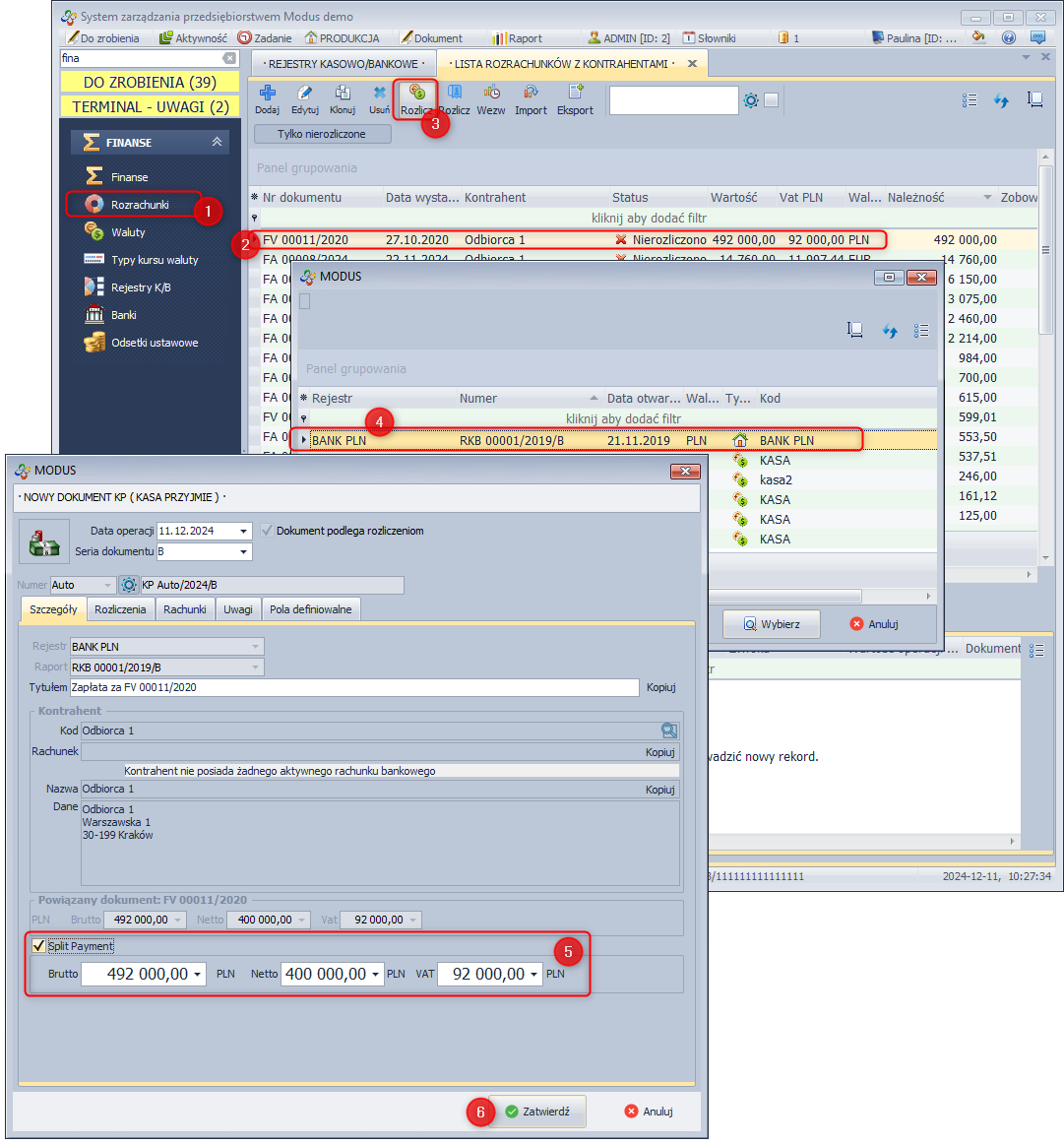Open Raport RKB 00001/2019/B dropdown
1064x1144 pixels.
pos(255,667)
